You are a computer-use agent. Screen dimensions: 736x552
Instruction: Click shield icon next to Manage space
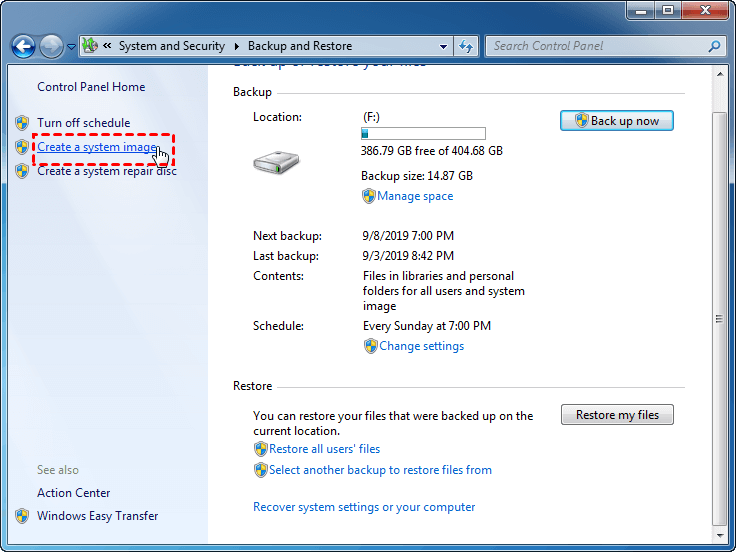[x=369, y=196]
